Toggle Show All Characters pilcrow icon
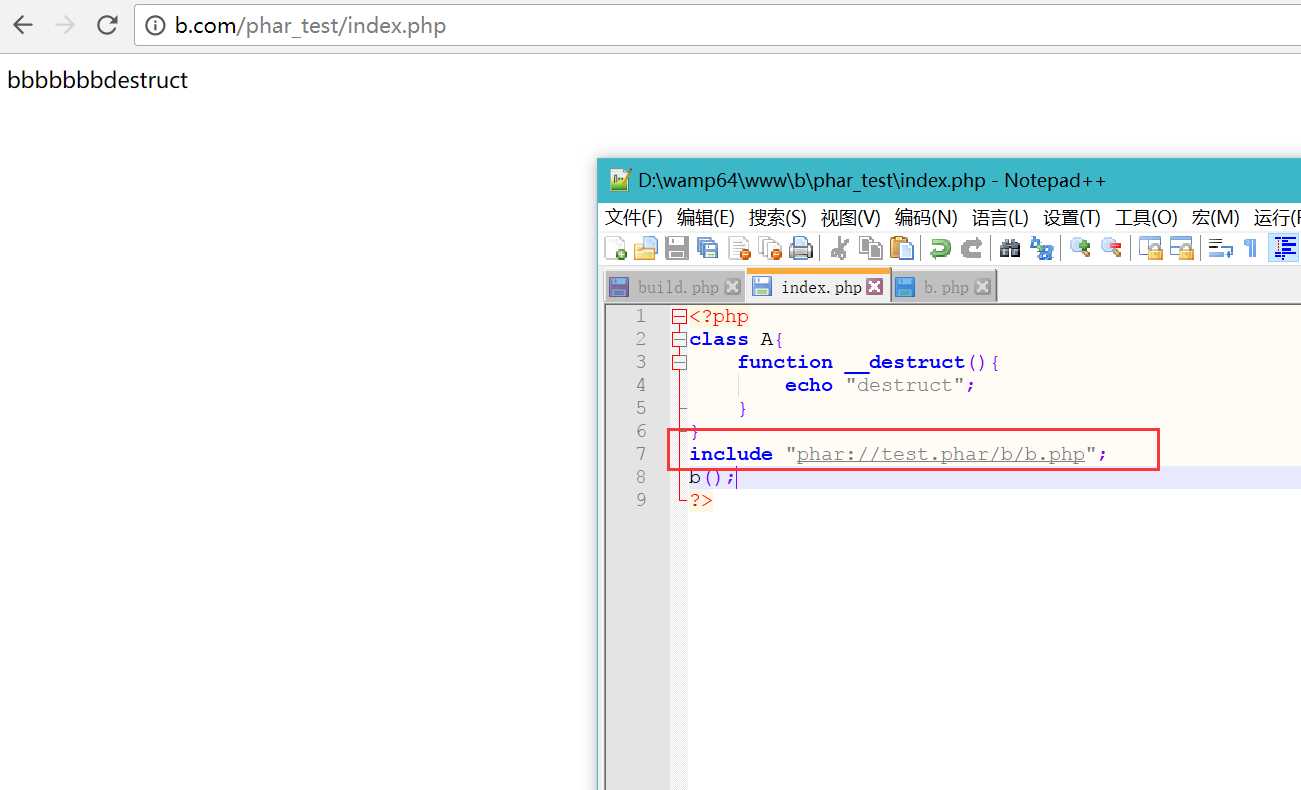 pos(1250,248)
